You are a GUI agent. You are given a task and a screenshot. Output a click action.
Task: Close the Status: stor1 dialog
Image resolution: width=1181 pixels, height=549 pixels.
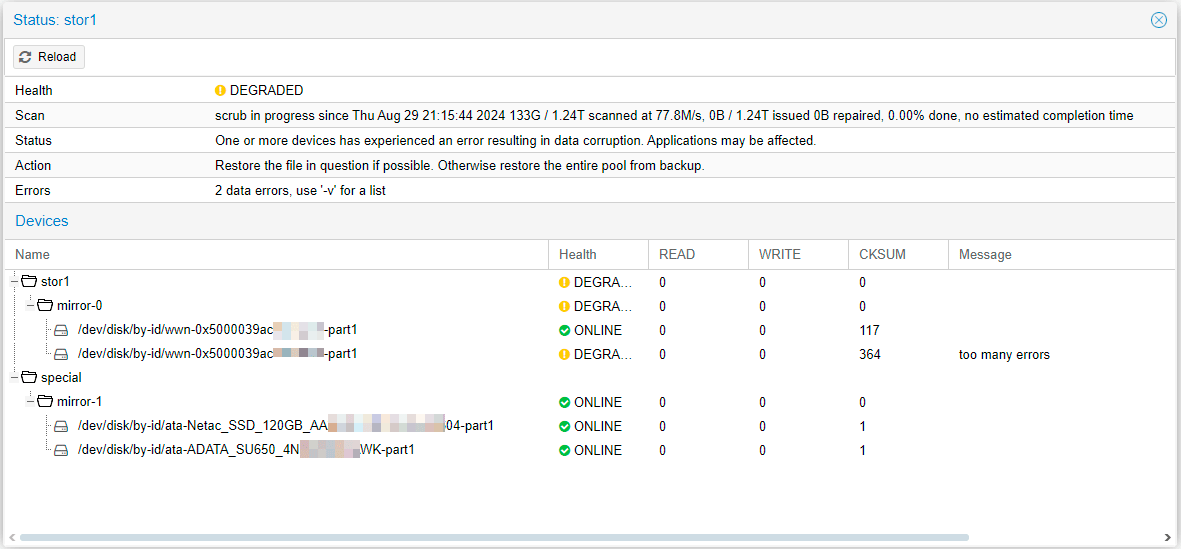[x=1159, y=20]
